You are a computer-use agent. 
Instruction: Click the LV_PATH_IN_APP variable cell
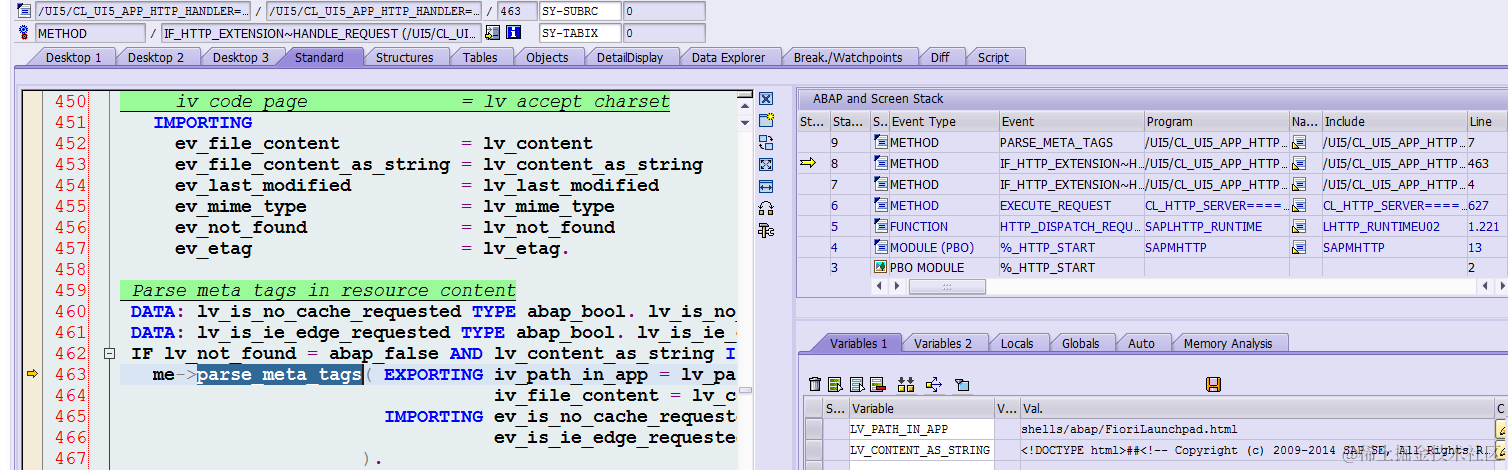[921, 429]
